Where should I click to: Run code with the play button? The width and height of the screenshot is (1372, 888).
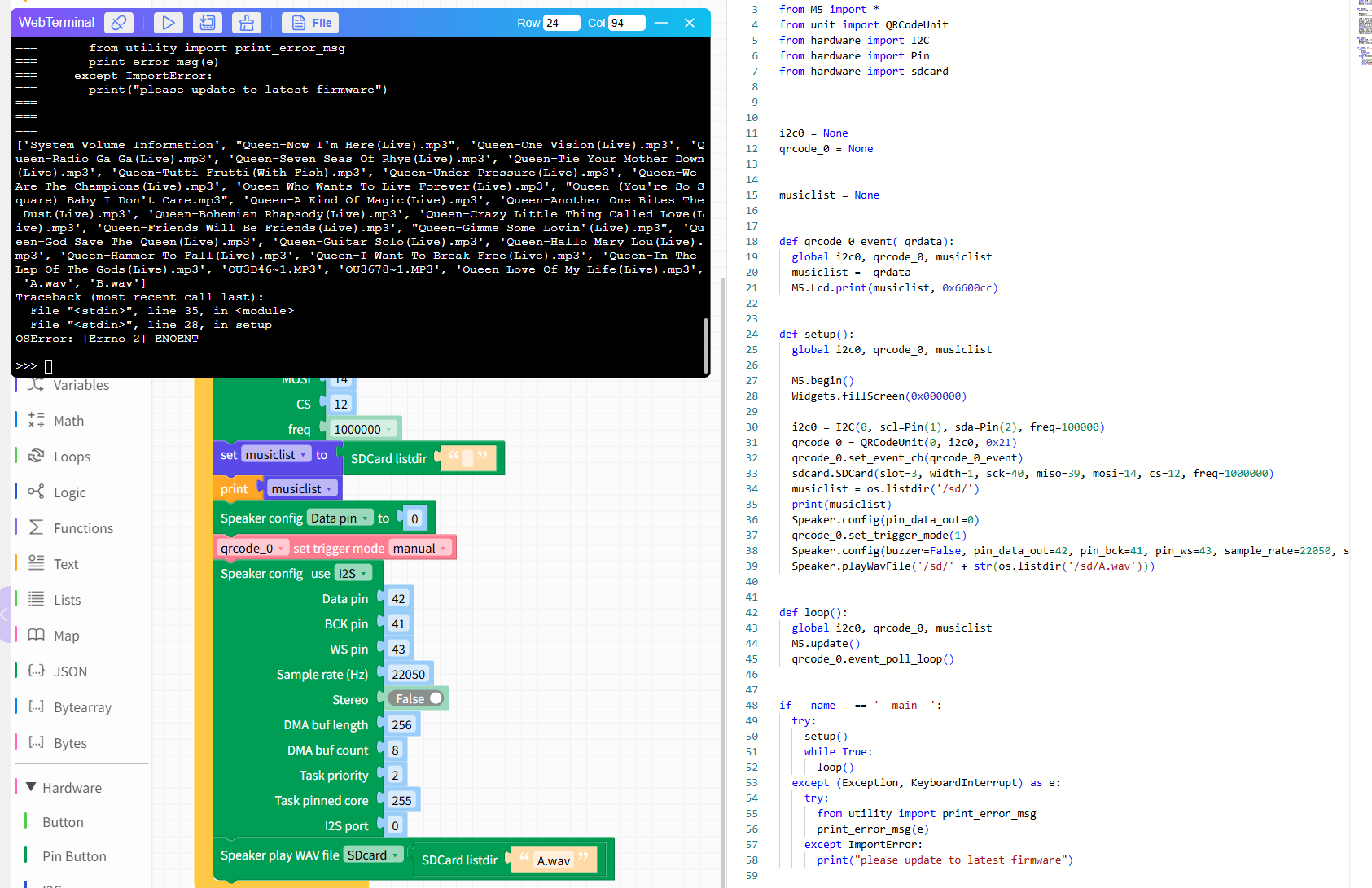click(168, 23)
